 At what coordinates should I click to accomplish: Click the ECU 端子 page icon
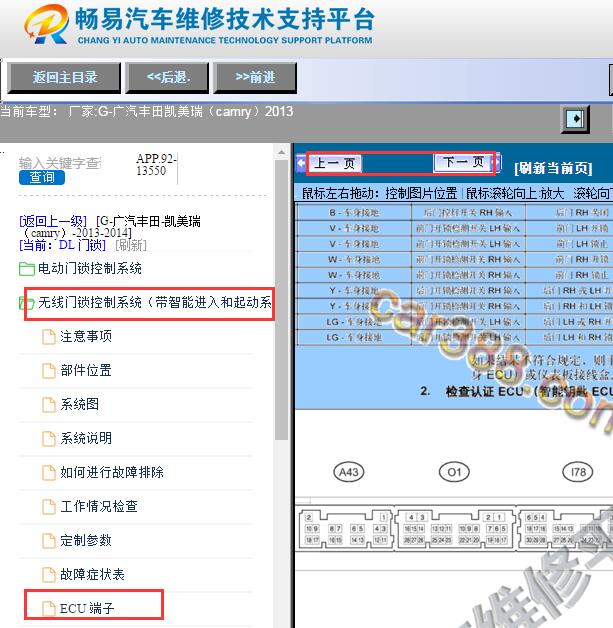tap(49, 609)
